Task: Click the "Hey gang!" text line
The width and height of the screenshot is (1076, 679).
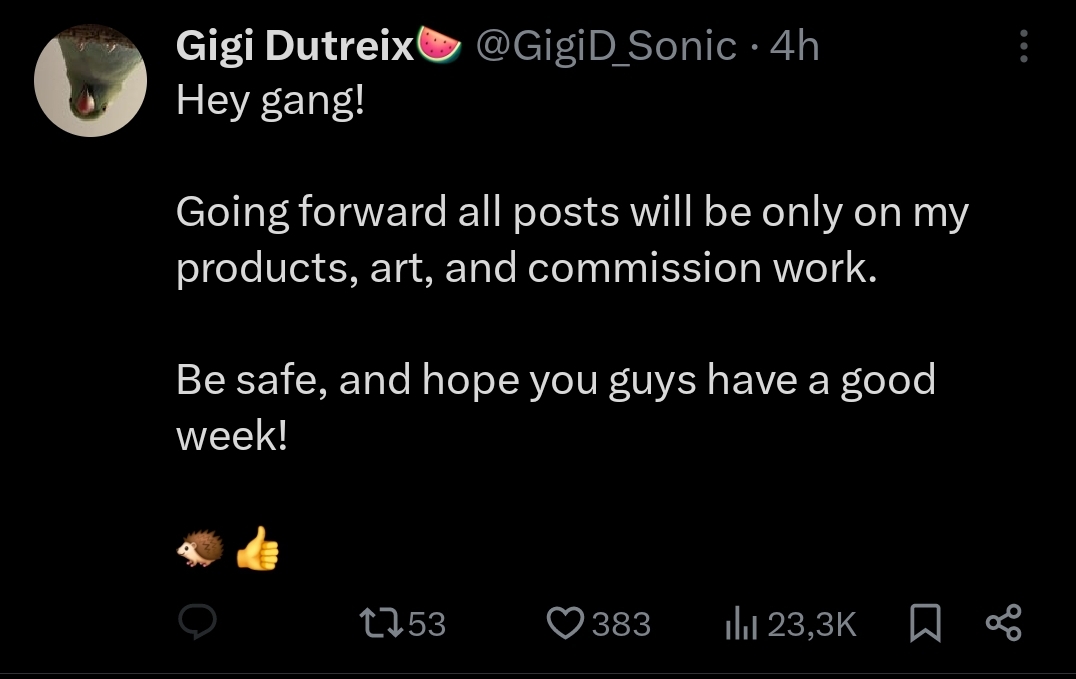Action: point(270,101)
